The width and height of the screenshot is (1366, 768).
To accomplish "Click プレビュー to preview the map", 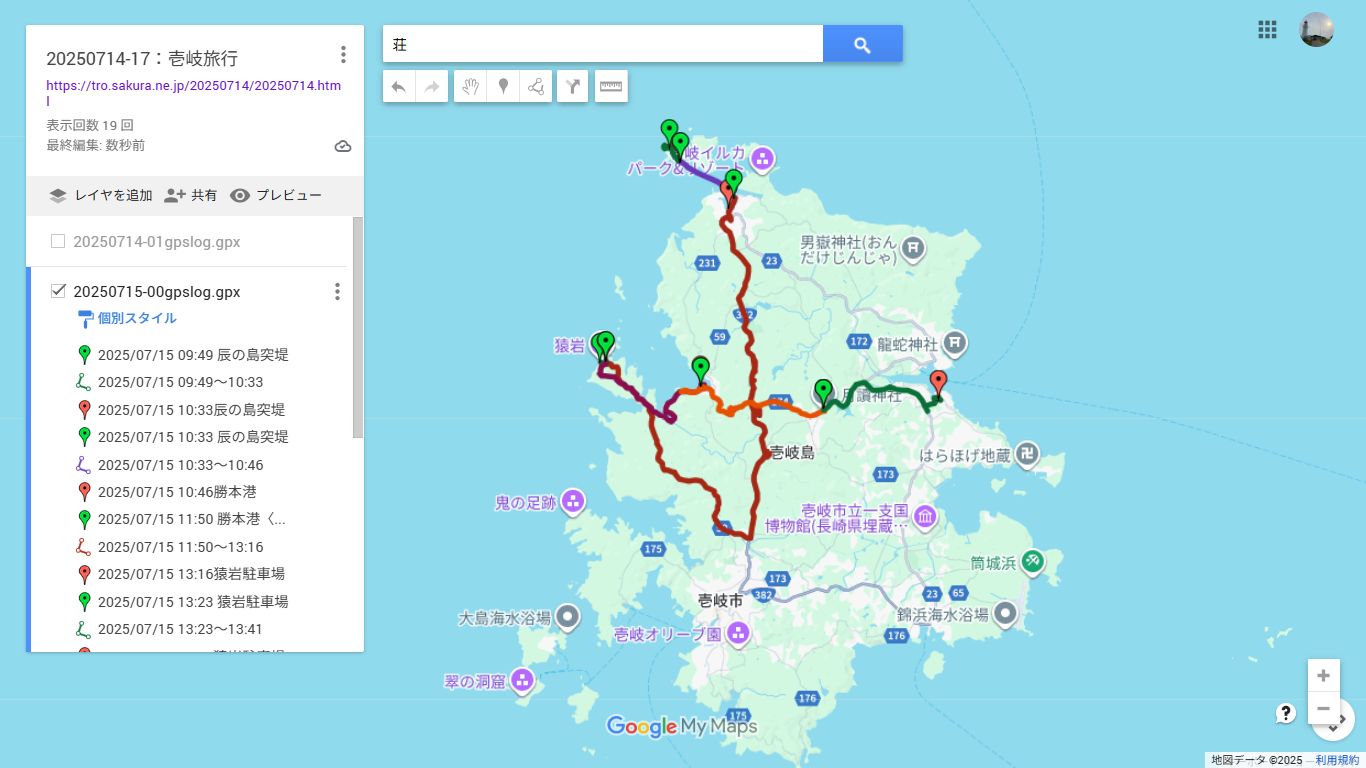I will coord(276,196).
